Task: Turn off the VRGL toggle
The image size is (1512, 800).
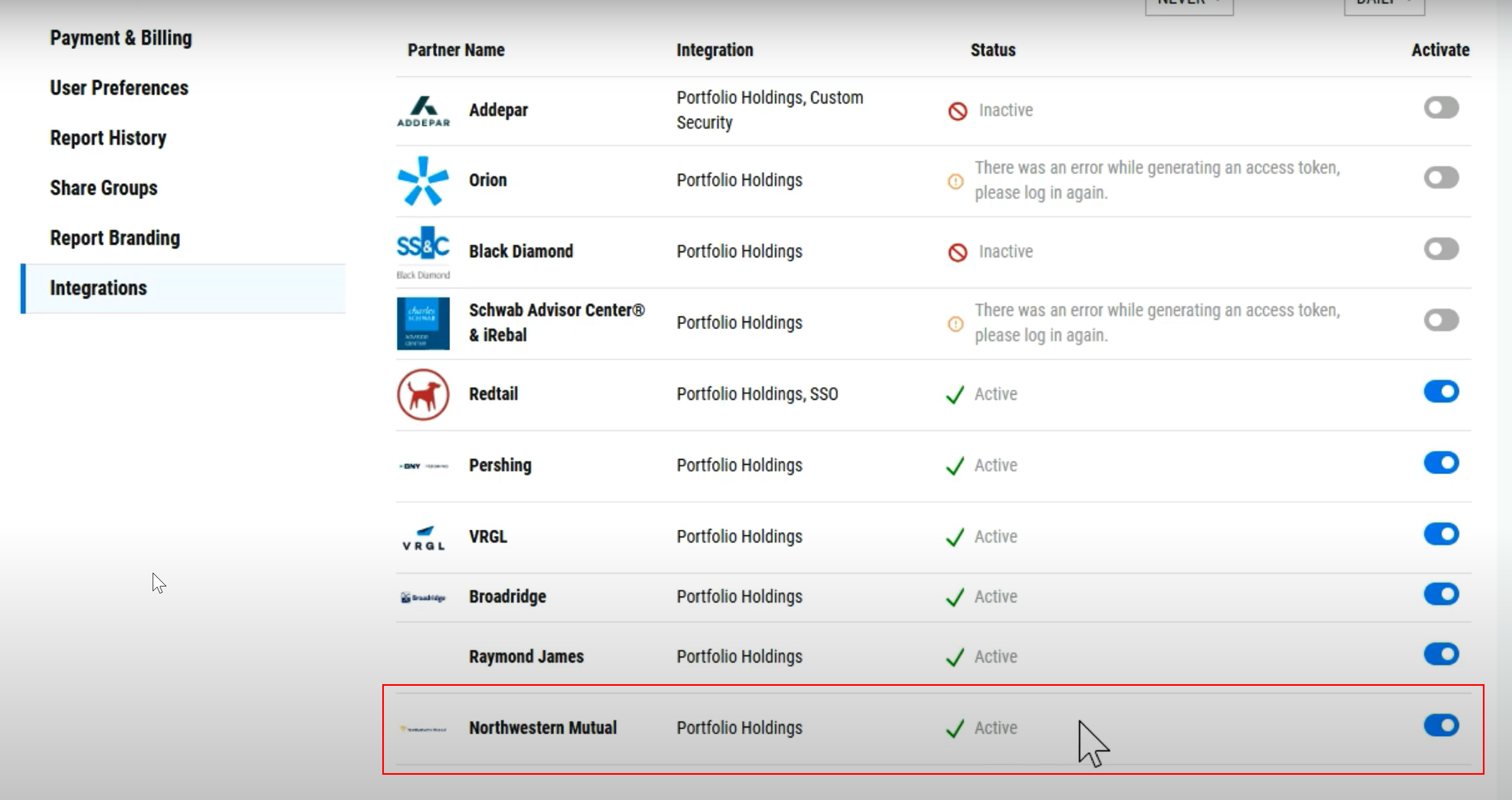Action: (1441, 534)
